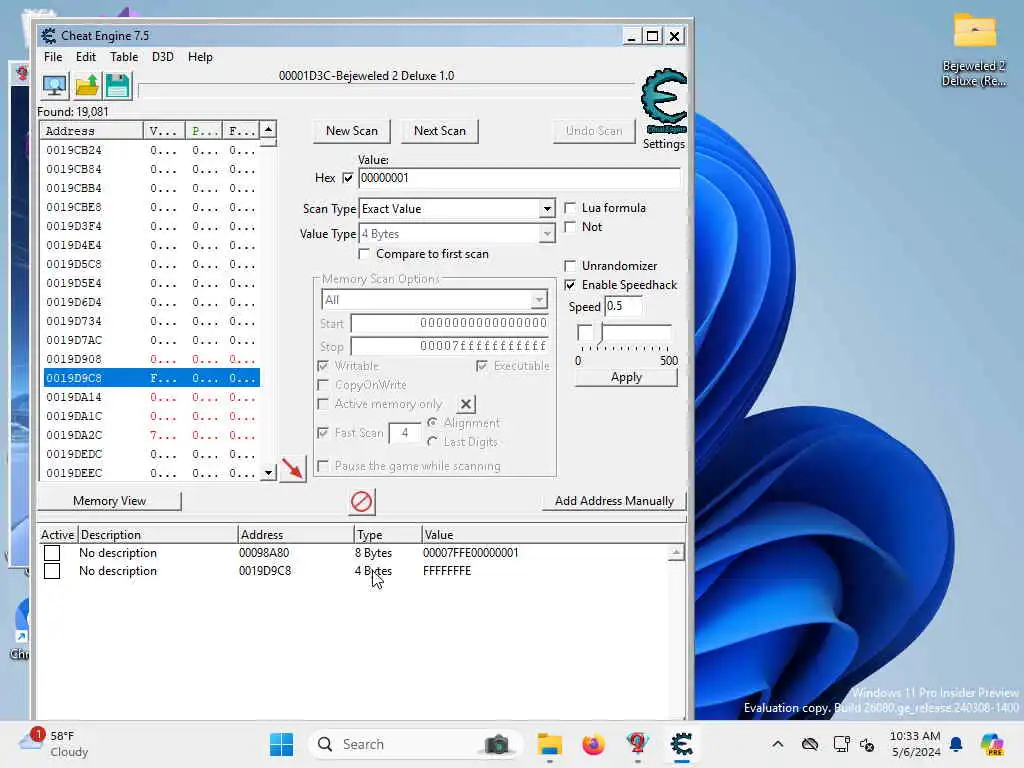
Task: Open the D3D menu
Action: click(163, 57)
